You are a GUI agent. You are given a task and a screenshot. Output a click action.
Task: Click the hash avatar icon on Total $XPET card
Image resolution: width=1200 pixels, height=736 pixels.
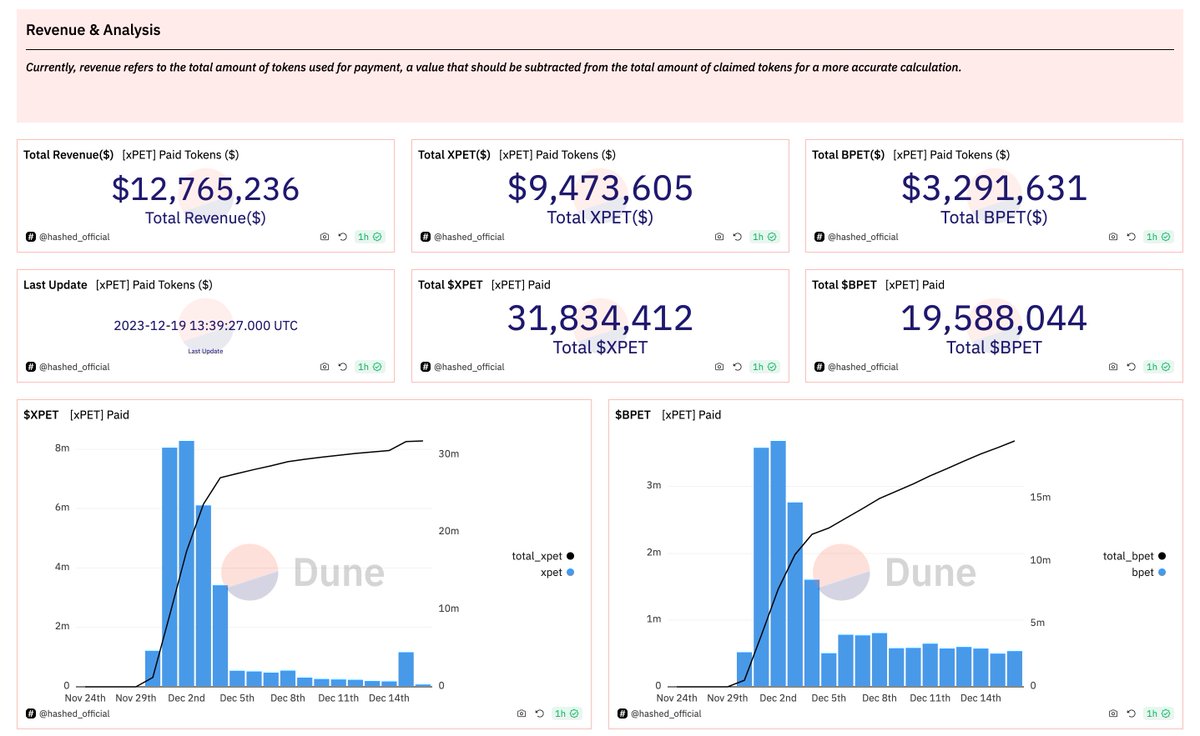[425, 367]
